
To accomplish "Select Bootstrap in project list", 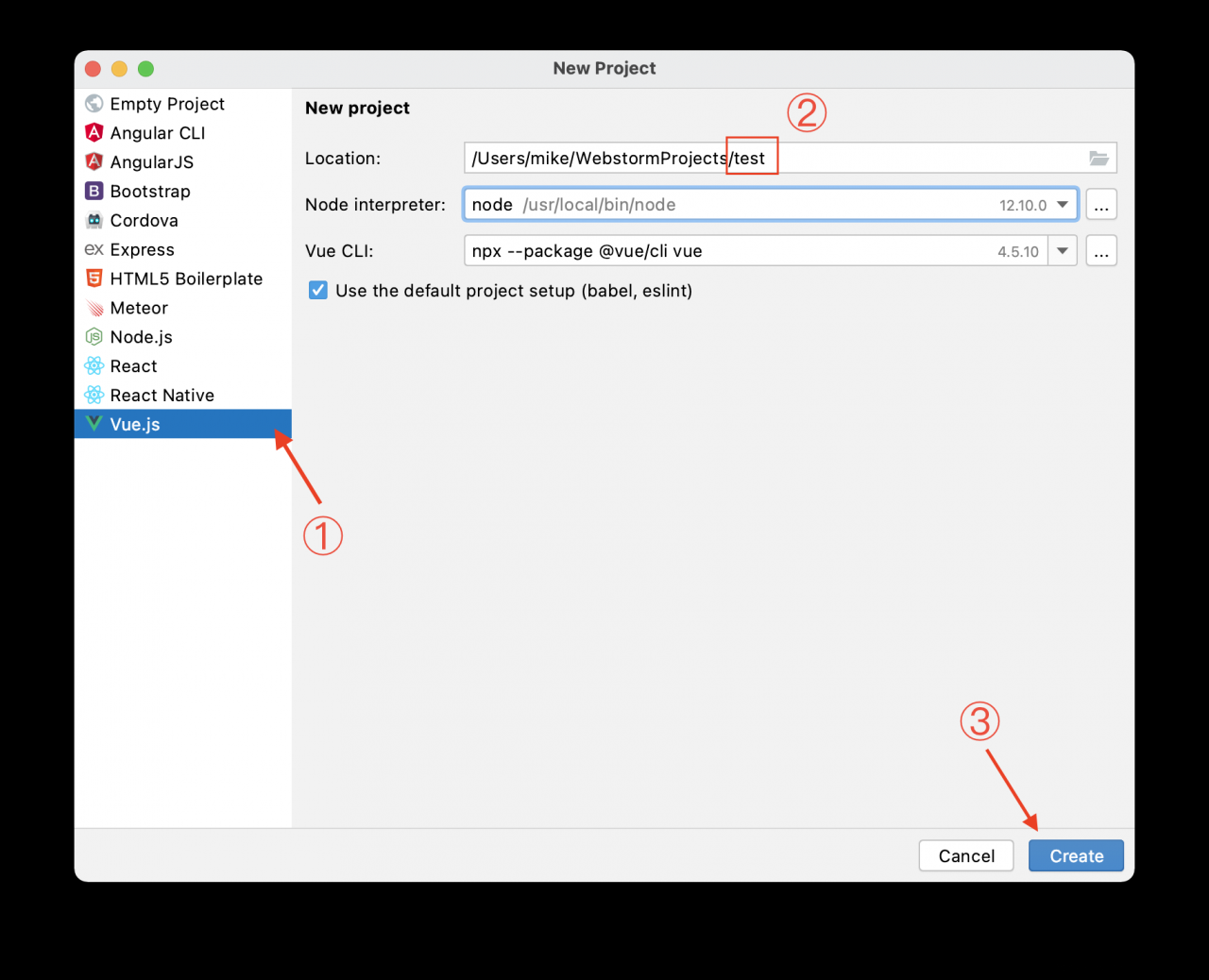I will [x=183, y=192].
